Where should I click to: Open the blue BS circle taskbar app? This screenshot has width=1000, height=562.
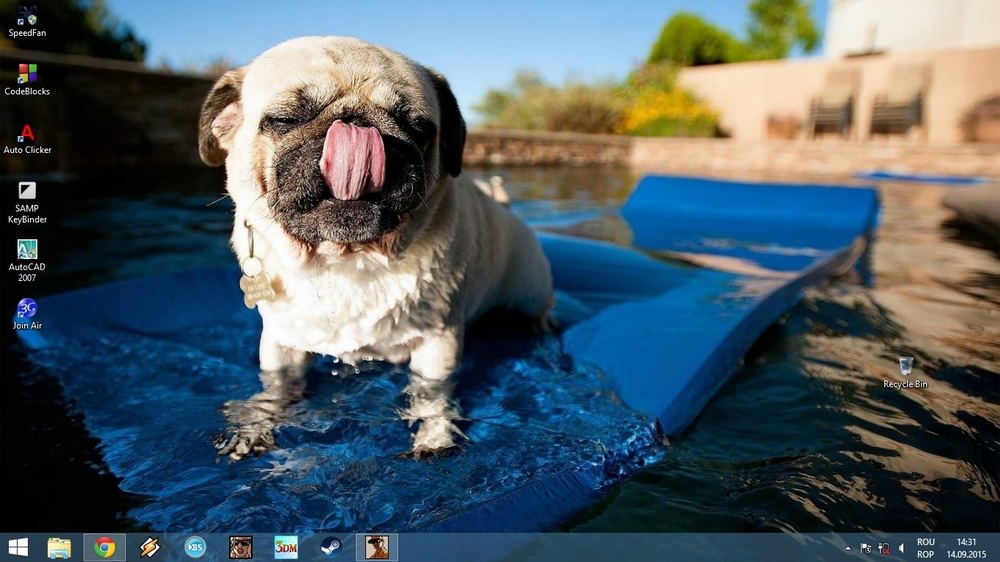pos(195,547)
